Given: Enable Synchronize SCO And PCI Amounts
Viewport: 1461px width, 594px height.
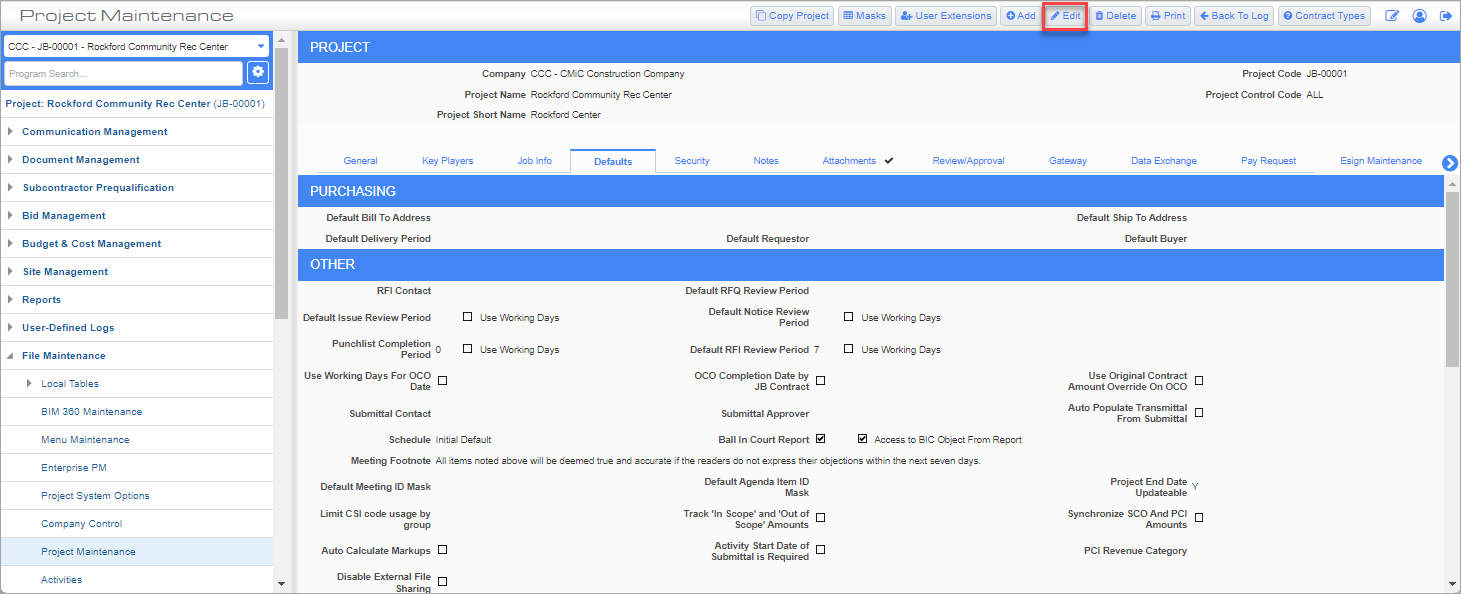Looking at the screenshot, I should 1199,517.
